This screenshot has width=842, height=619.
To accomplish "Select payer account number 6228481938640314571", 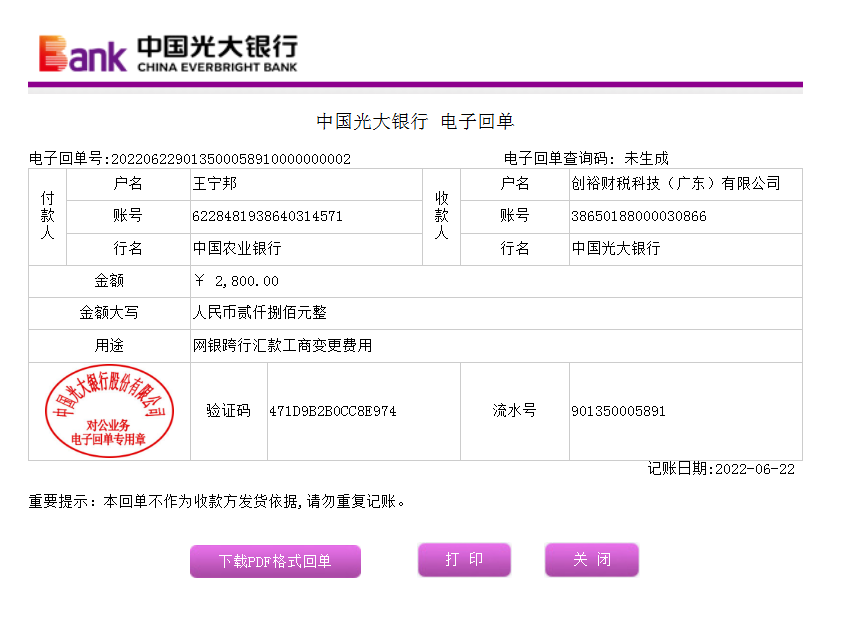I will (267, 216).
